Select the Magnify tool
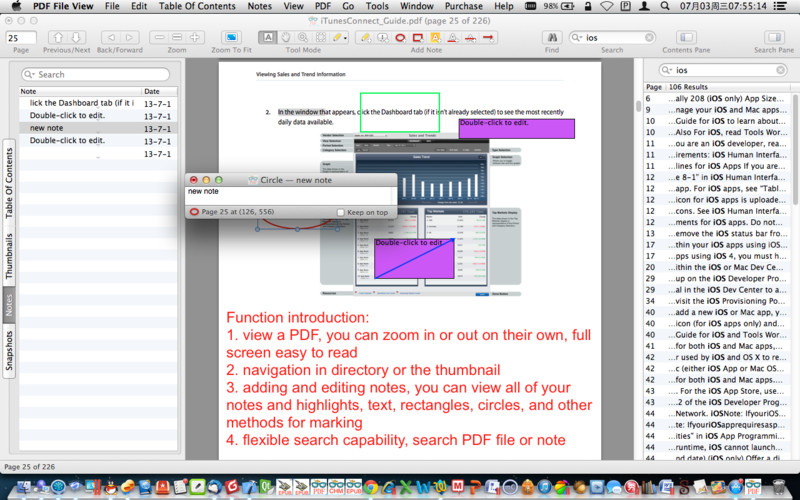800x500 pixels. [x=303, y=37]
